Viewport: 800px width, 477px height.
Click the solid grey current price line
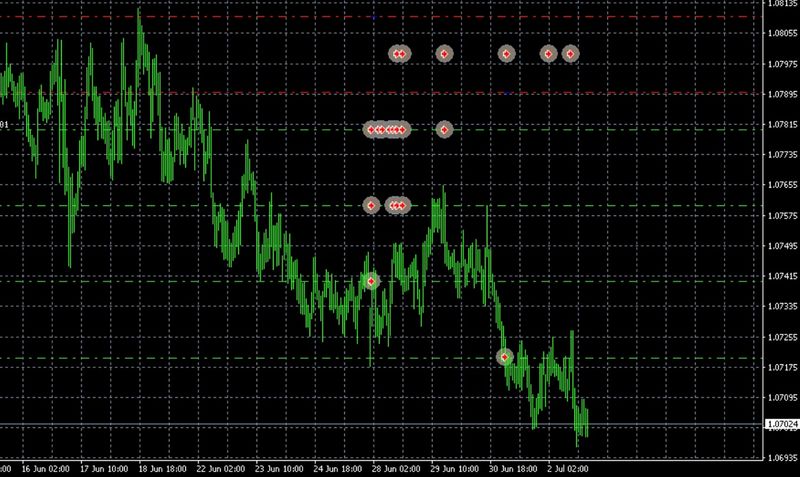[300, 424]
